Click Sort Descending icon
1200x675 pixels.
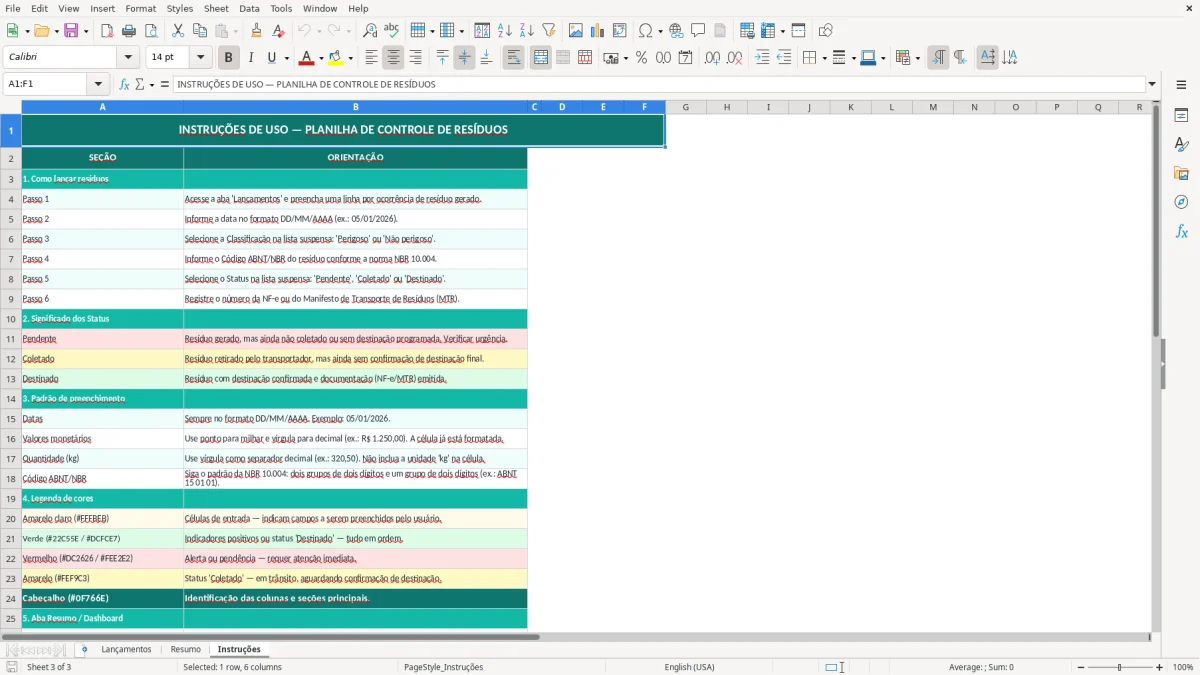pos(526,31)
